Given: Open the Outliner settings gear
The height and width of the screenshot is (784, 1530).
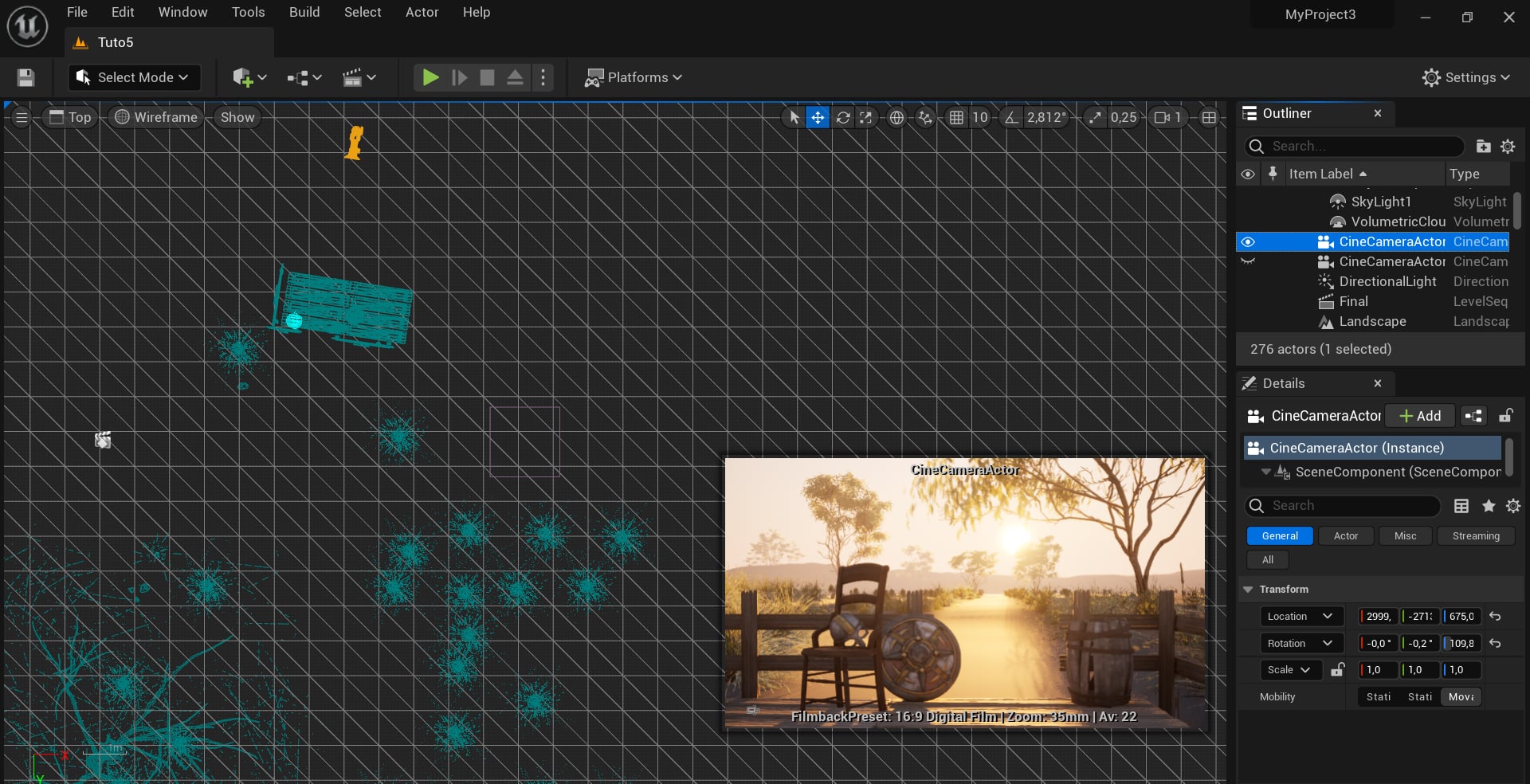Looking at the screenshot, I should point(1508,146).
